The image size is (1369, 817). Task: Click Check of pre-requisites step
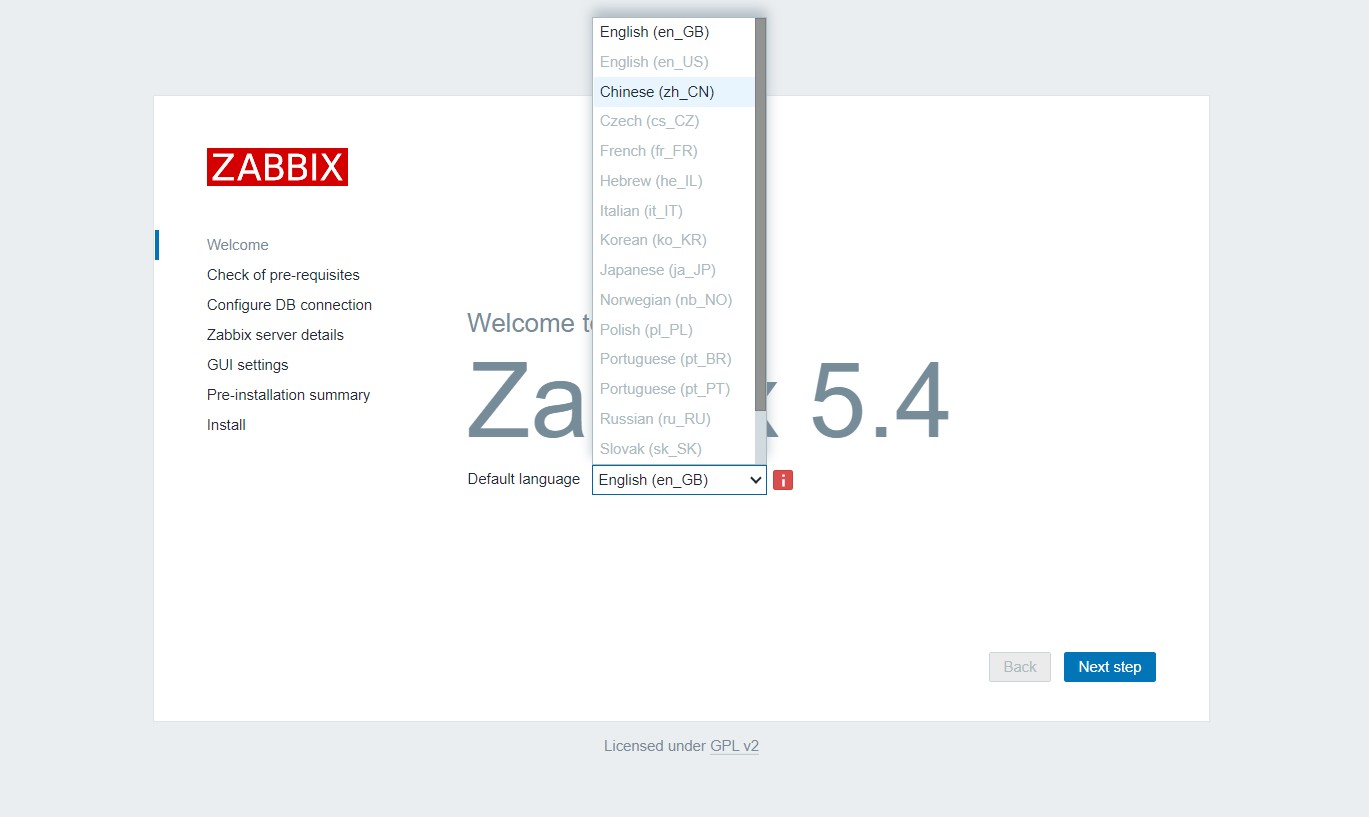tap(283, 275)
